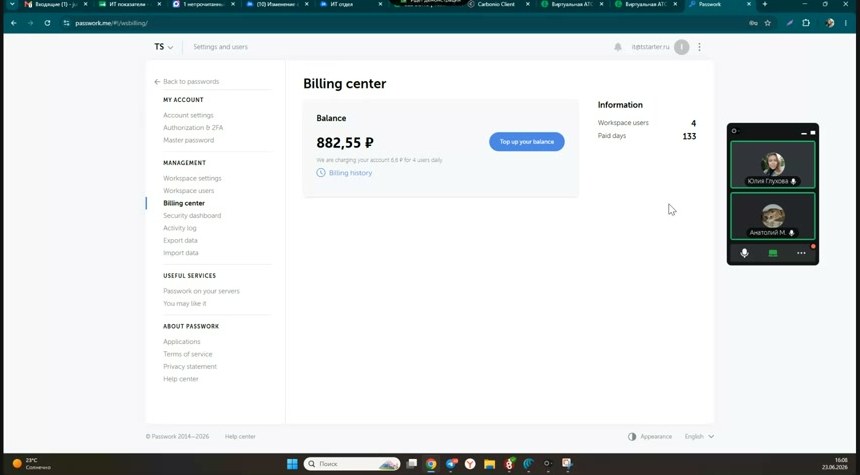860x475 pixels.
Task: Mute the microphone in the call widget
Action: [x=744, y=253]
